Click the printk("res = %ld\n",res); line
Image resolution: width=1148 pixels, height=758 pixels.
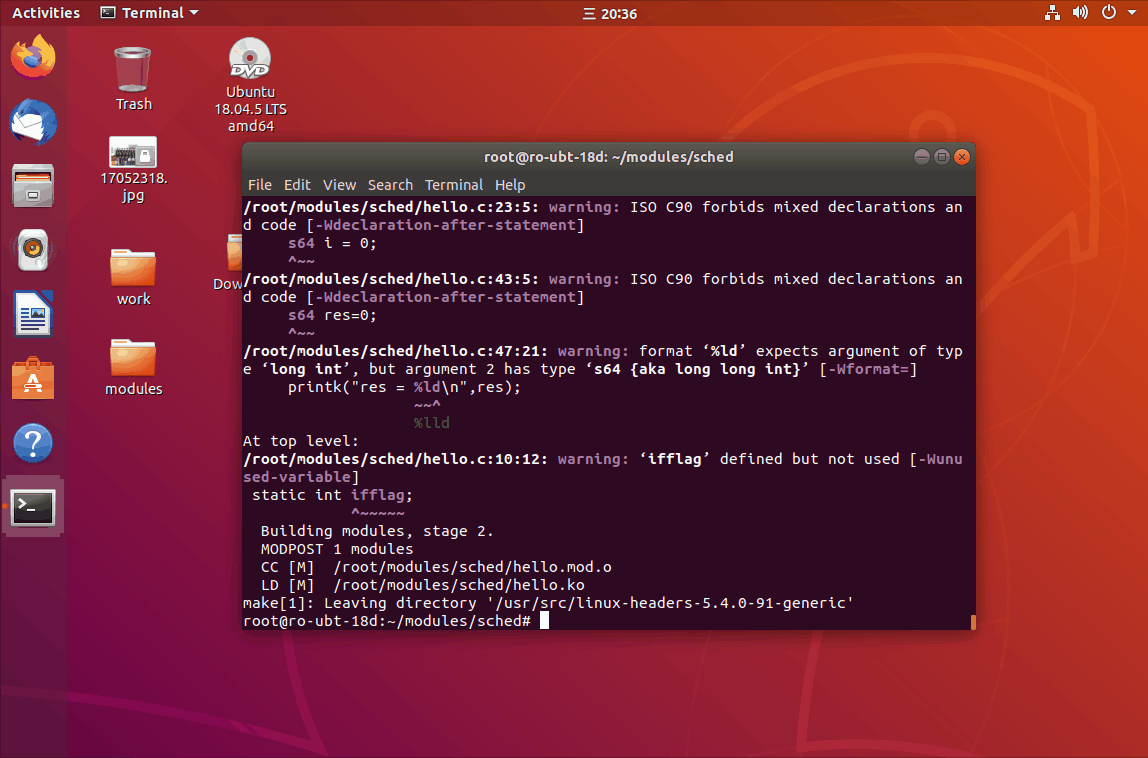(x=404, y=387)
